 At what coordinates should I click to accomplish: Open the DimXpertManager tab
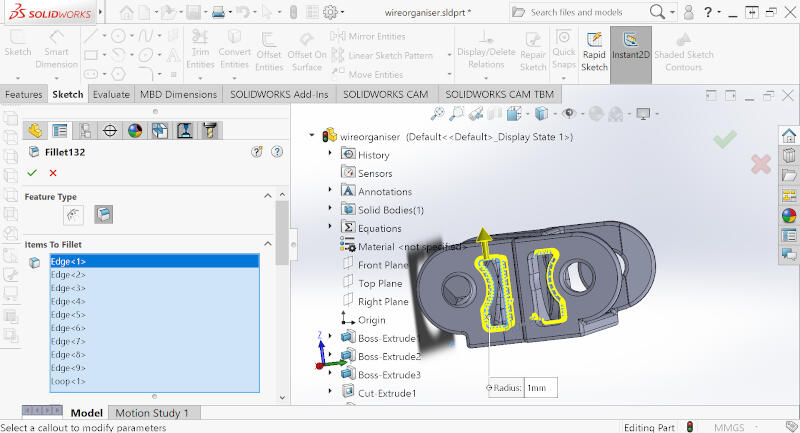110,131
